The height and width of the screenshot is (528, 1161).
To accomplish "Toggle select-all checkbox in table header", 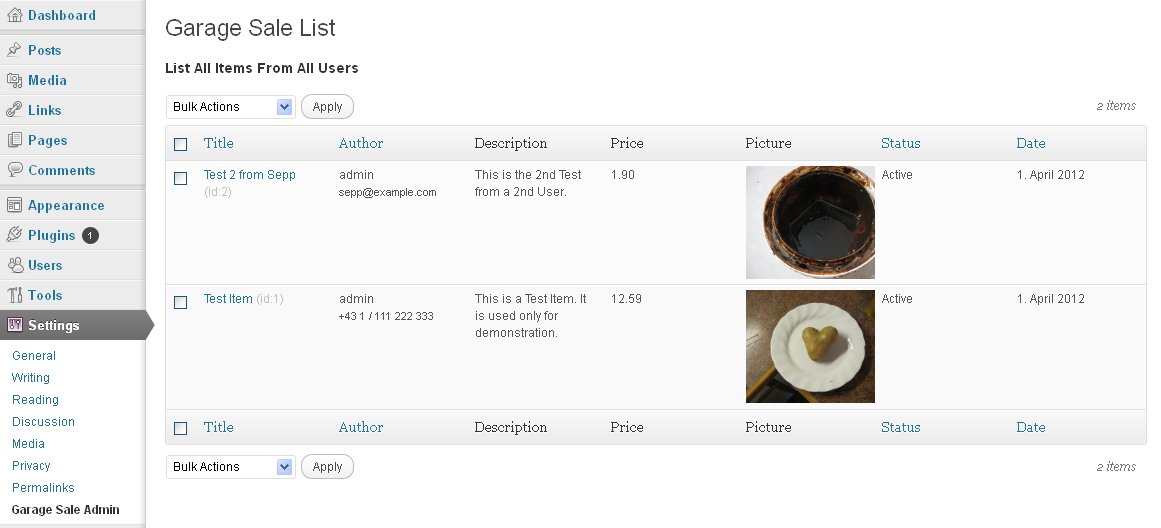I will pyautogui.click(x=181, y=144).
